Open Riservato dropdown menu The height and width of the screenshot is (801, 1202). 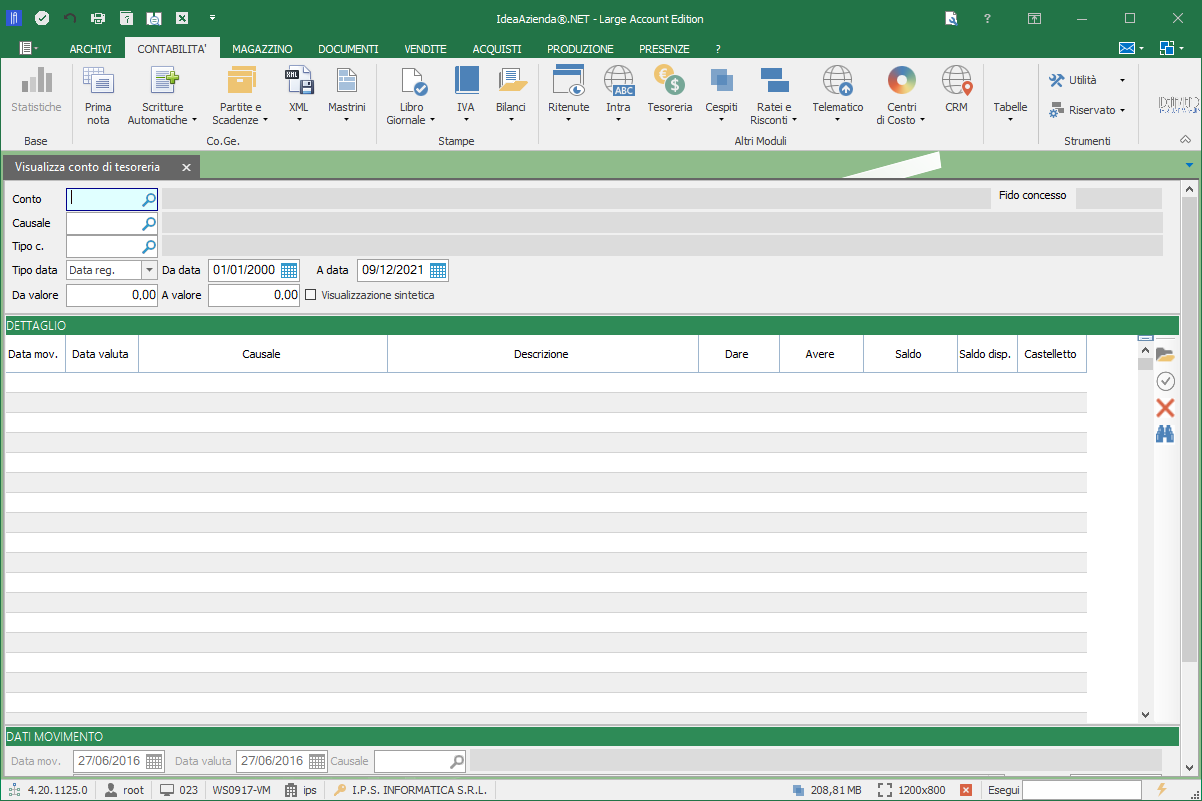click(1088, 110)
